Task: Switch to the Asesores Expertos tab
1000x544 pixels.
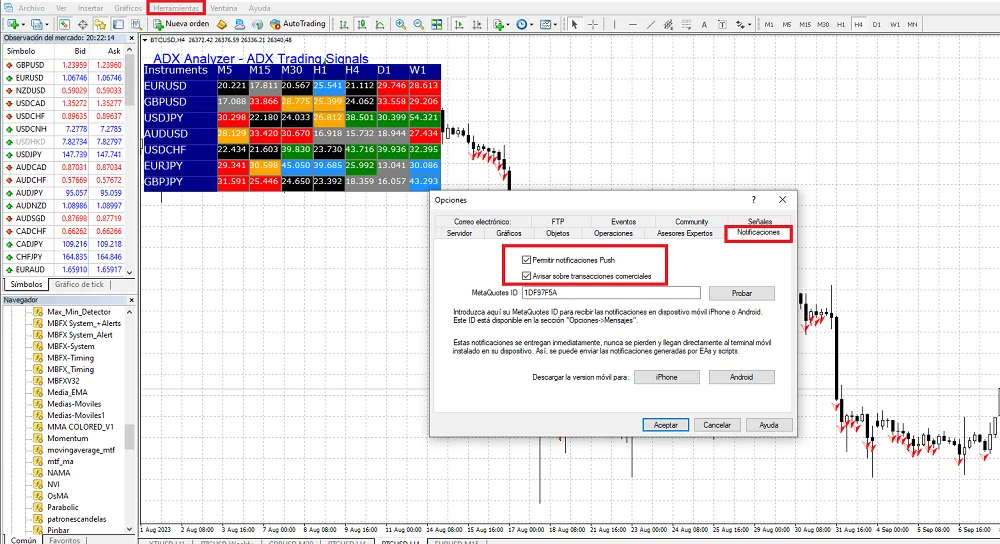Action: 684,233
